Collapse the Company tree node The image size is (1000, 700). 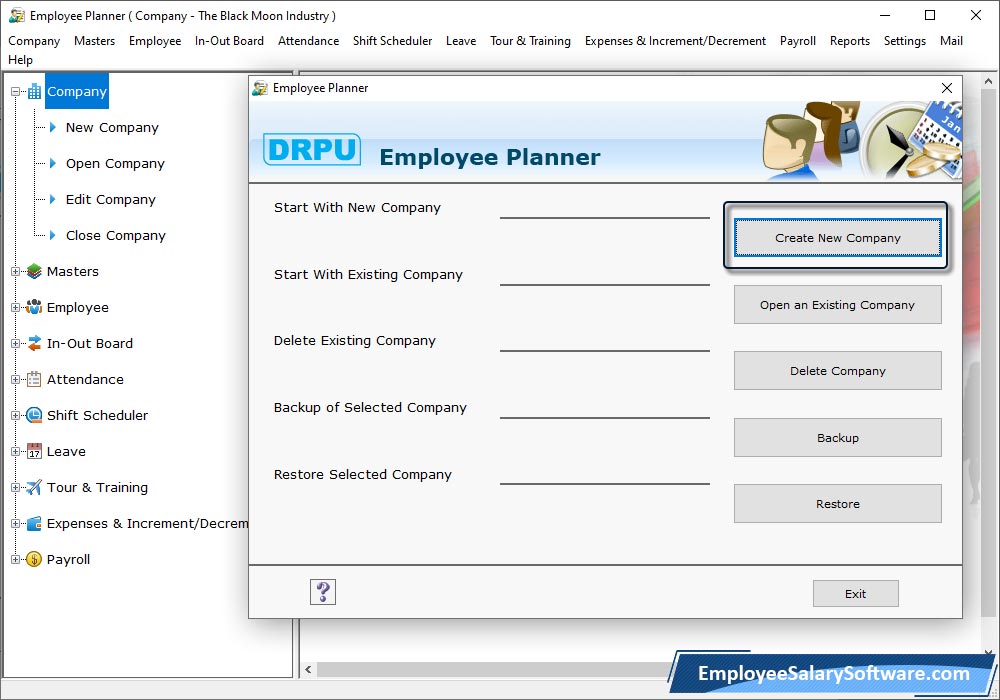click(x=15, y=92)
